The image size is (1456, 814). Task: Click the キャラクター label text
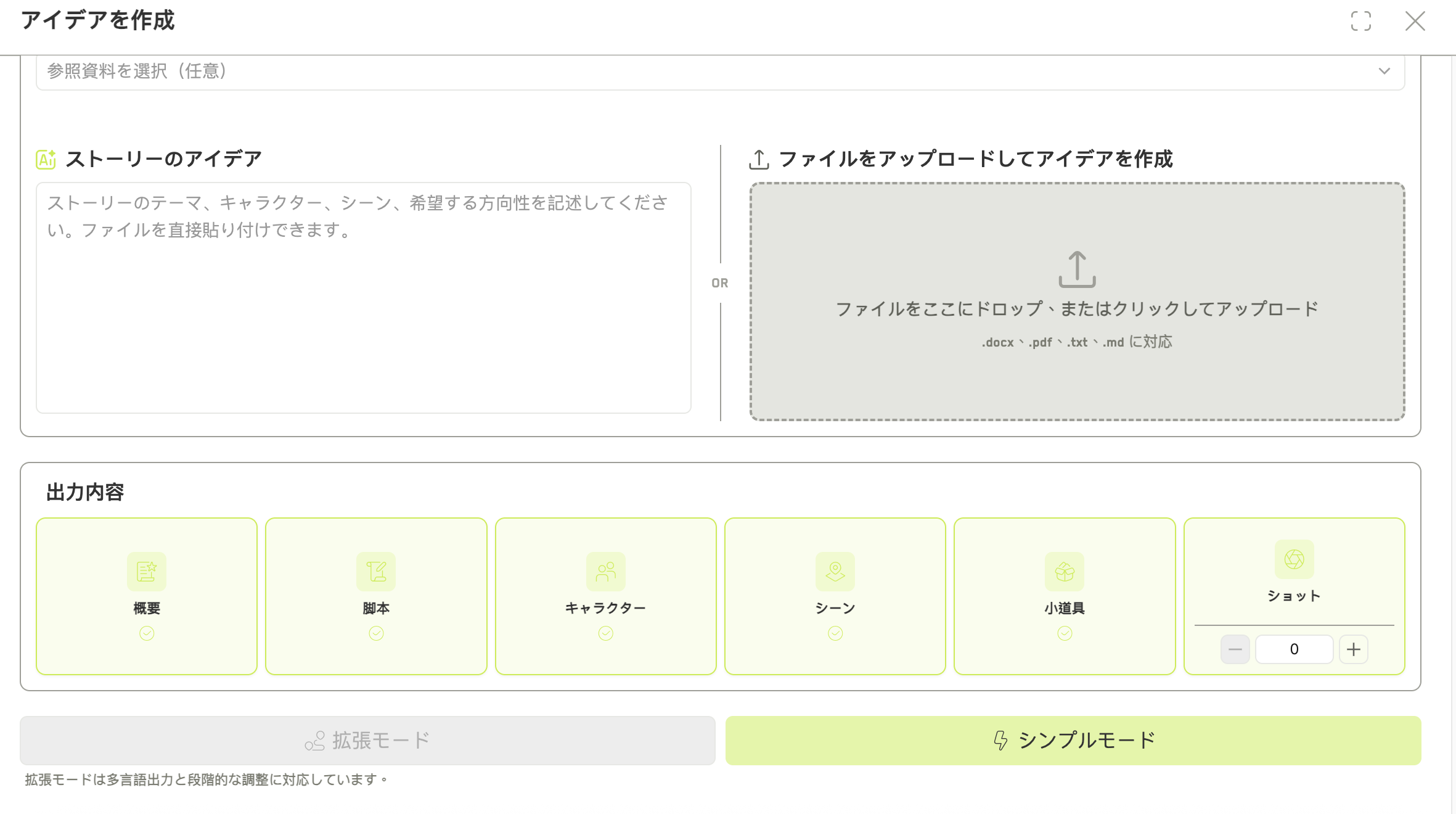(x=606, y=609)
